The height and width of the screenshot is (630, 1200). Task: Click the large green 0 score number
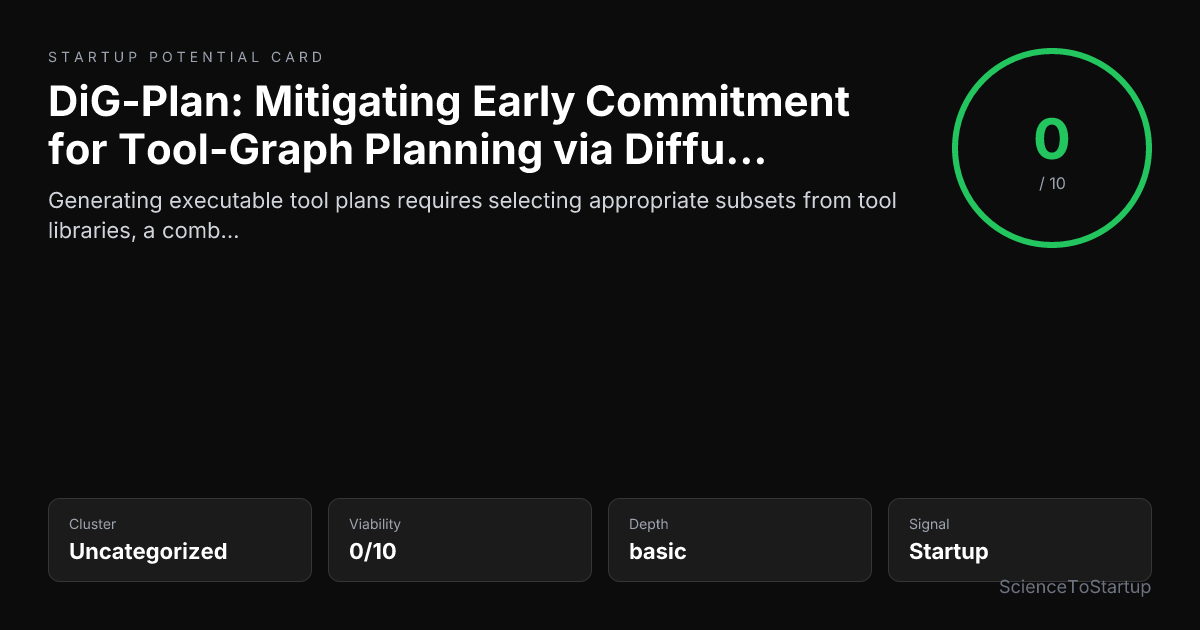(x=1052, y=139)
